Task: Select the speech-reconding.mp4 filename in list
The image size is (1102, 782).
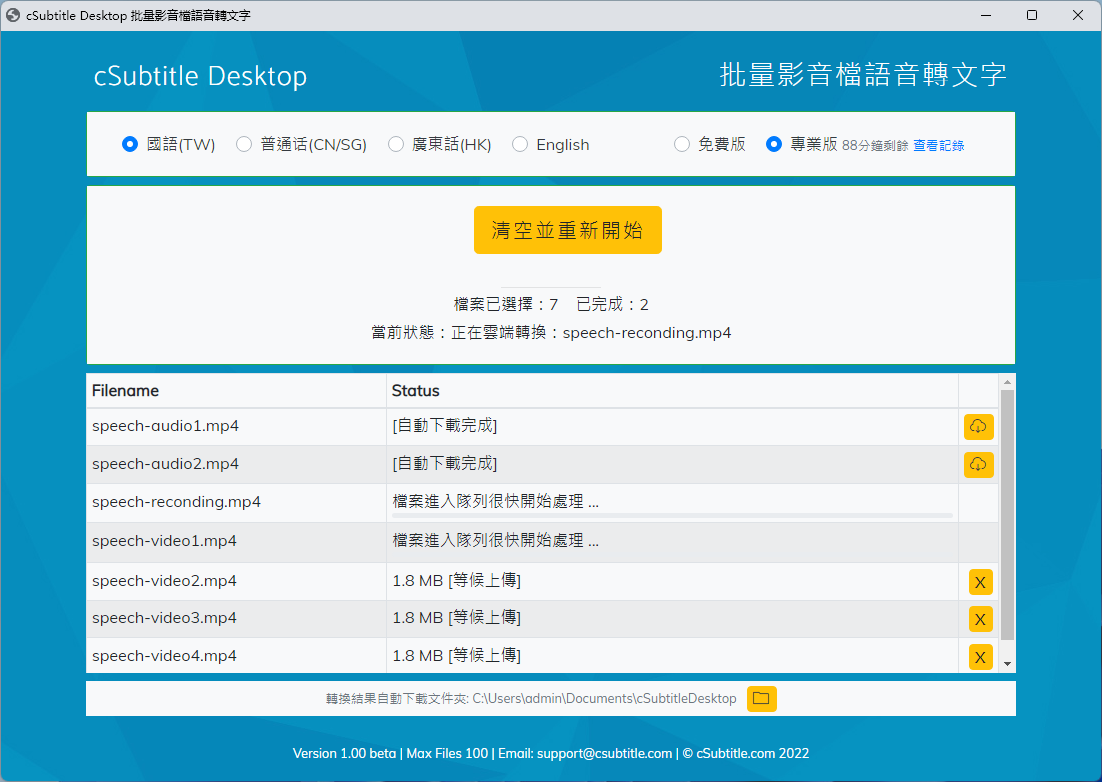Action: pos(176,502)
